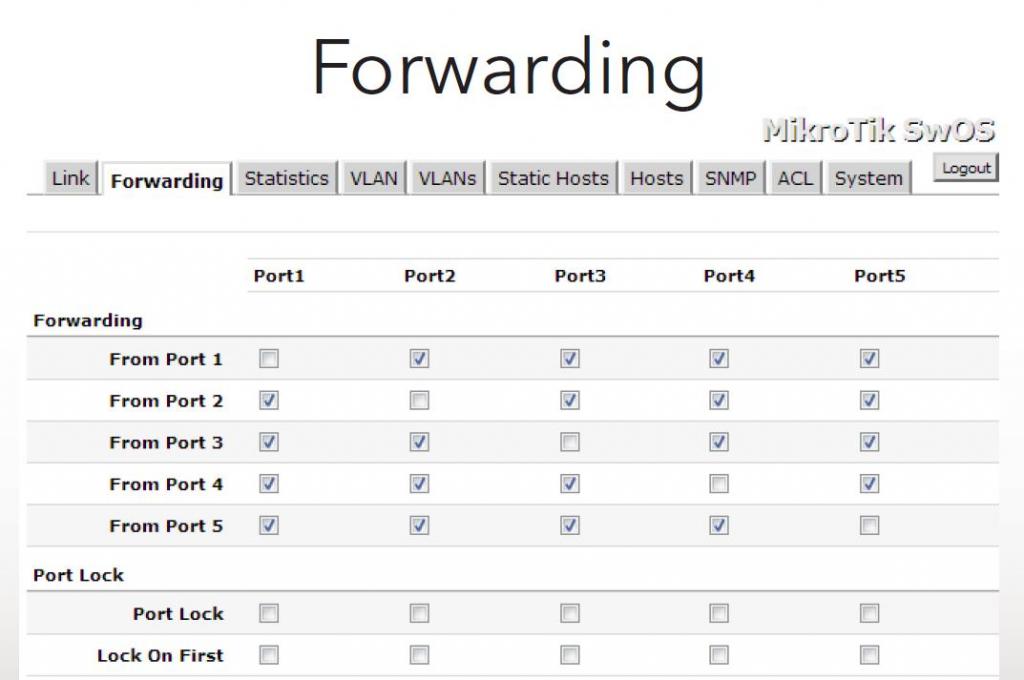
Task: Uncheck From Port 1 to Port2 forwarding
Action: coord(419,359)
